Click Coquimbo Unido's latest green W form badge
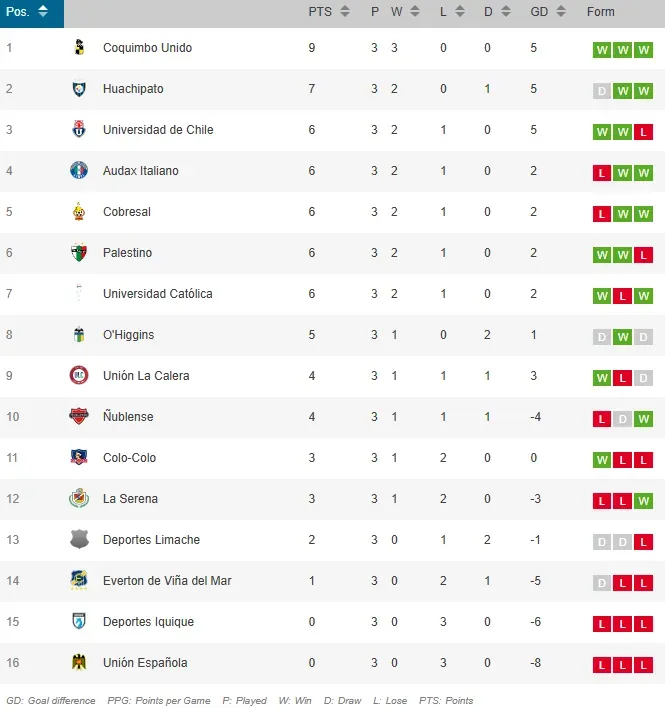This screenshot has height=710, width=665. (643, 49)
